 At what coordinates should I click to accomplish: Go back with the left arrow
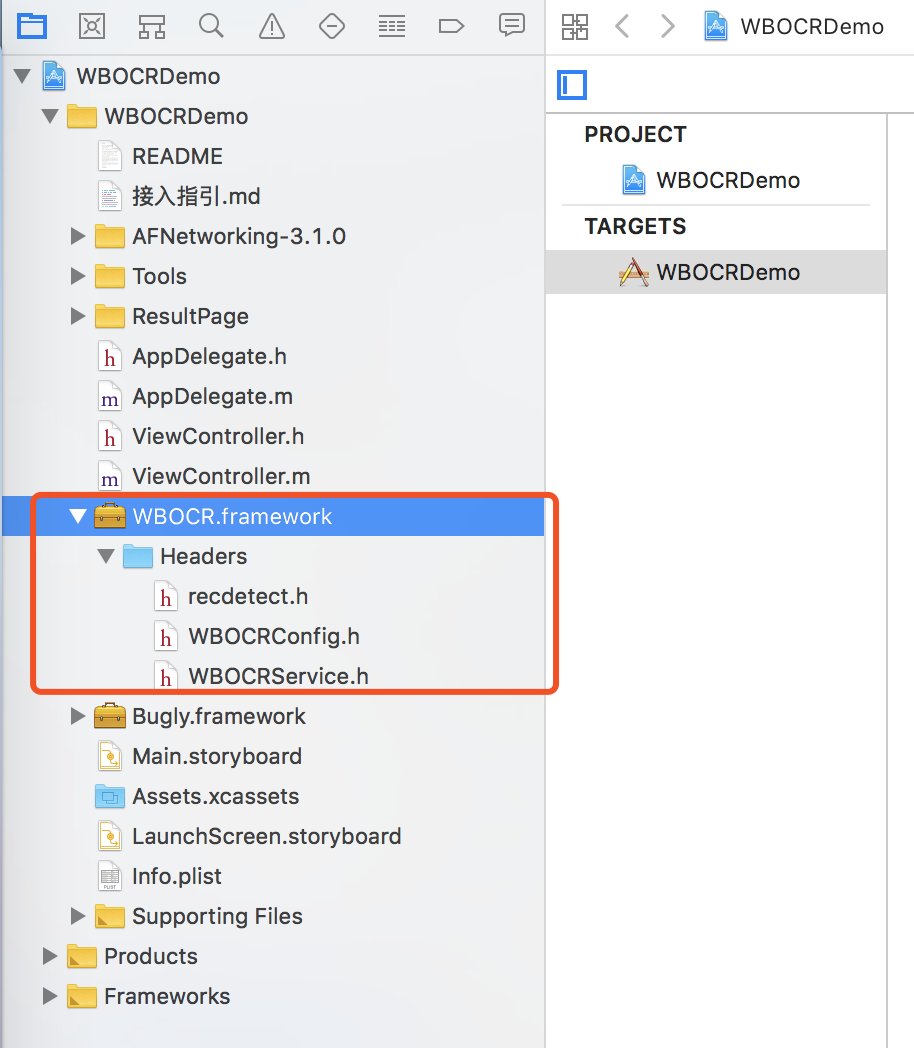coord(622,27)
